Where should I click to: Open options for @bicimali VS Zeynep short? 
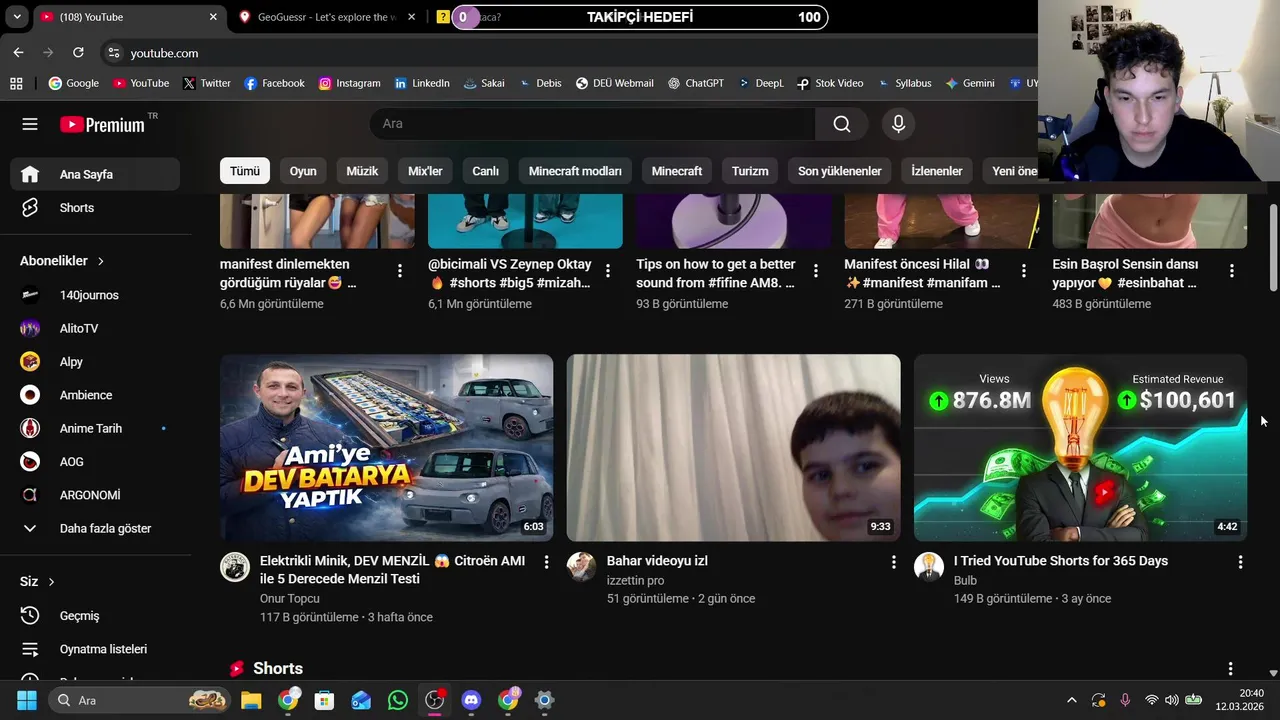click(x=608, y=271)
